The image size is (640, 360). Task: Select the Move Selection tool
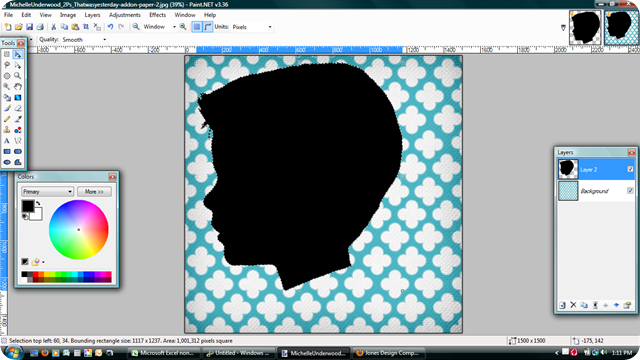tap(18, 65)
